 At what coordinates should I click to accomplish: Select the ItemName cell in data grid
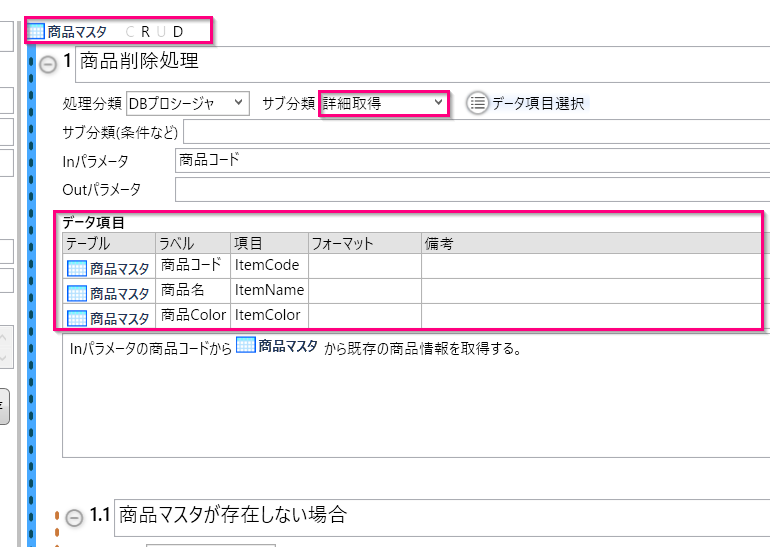(x=269, y=291)
